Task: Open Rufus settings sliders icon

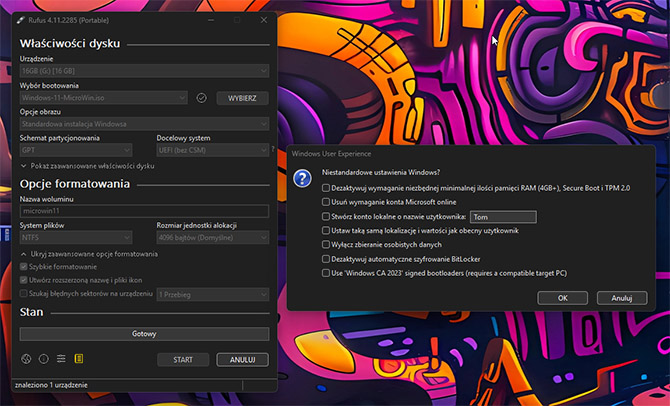Action: 61,359
